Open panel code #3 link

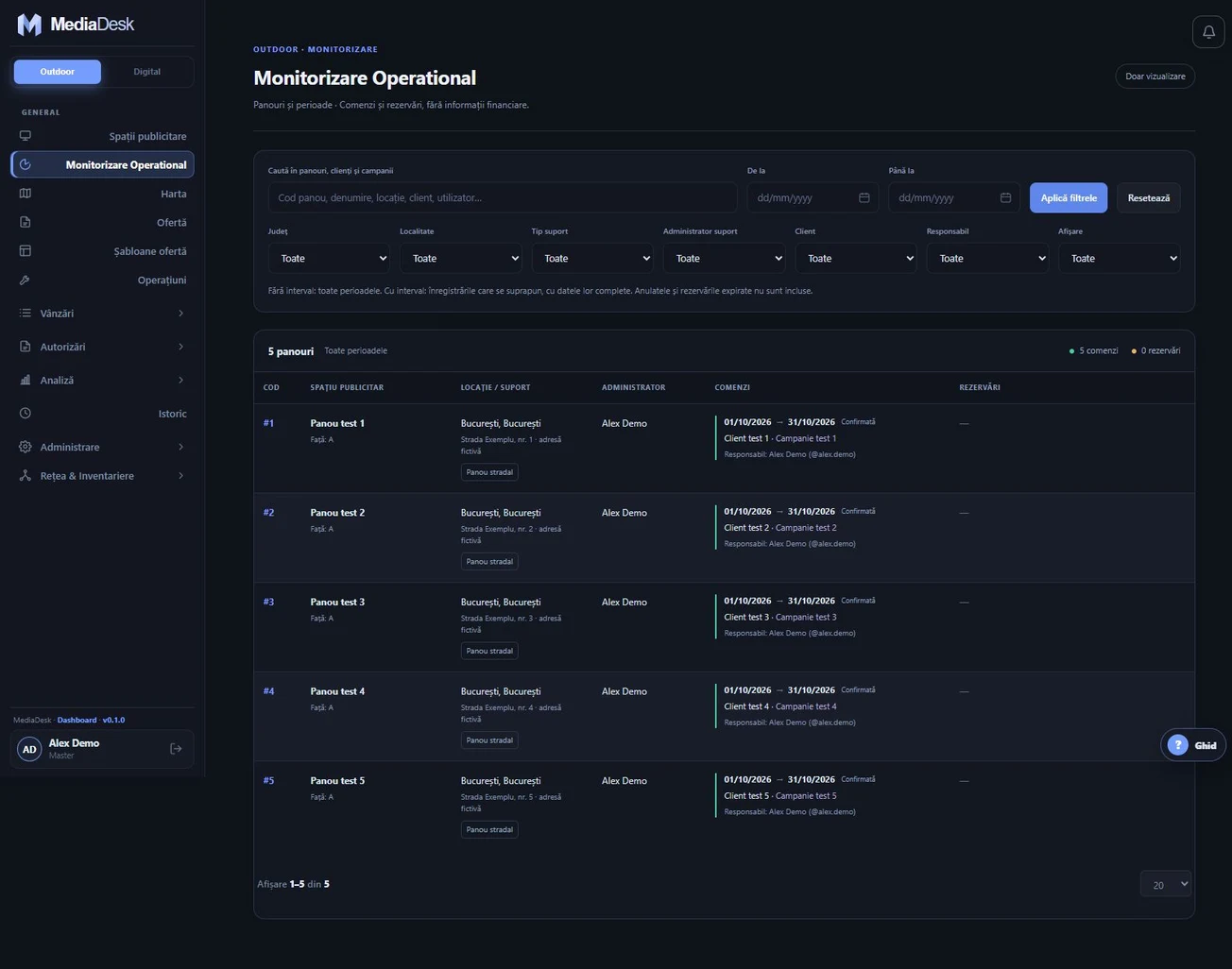tap(268, 602)
